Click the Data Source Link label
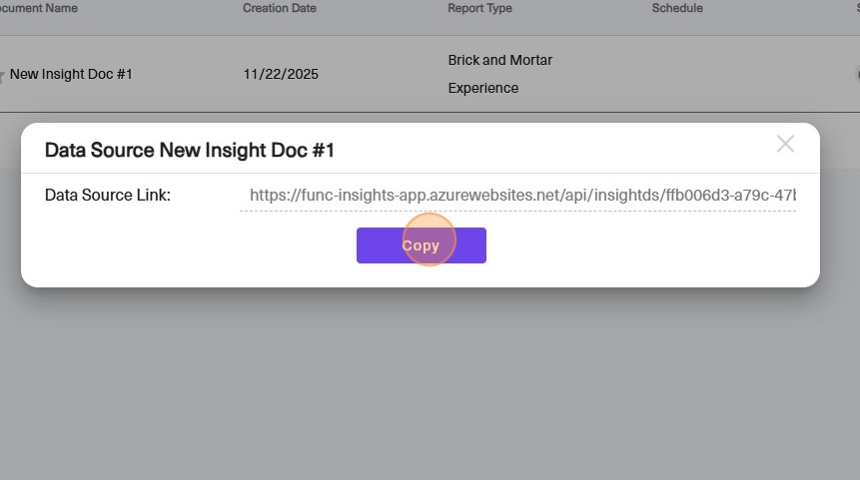Viewport: 860px width, 480px height. point(108,195)
